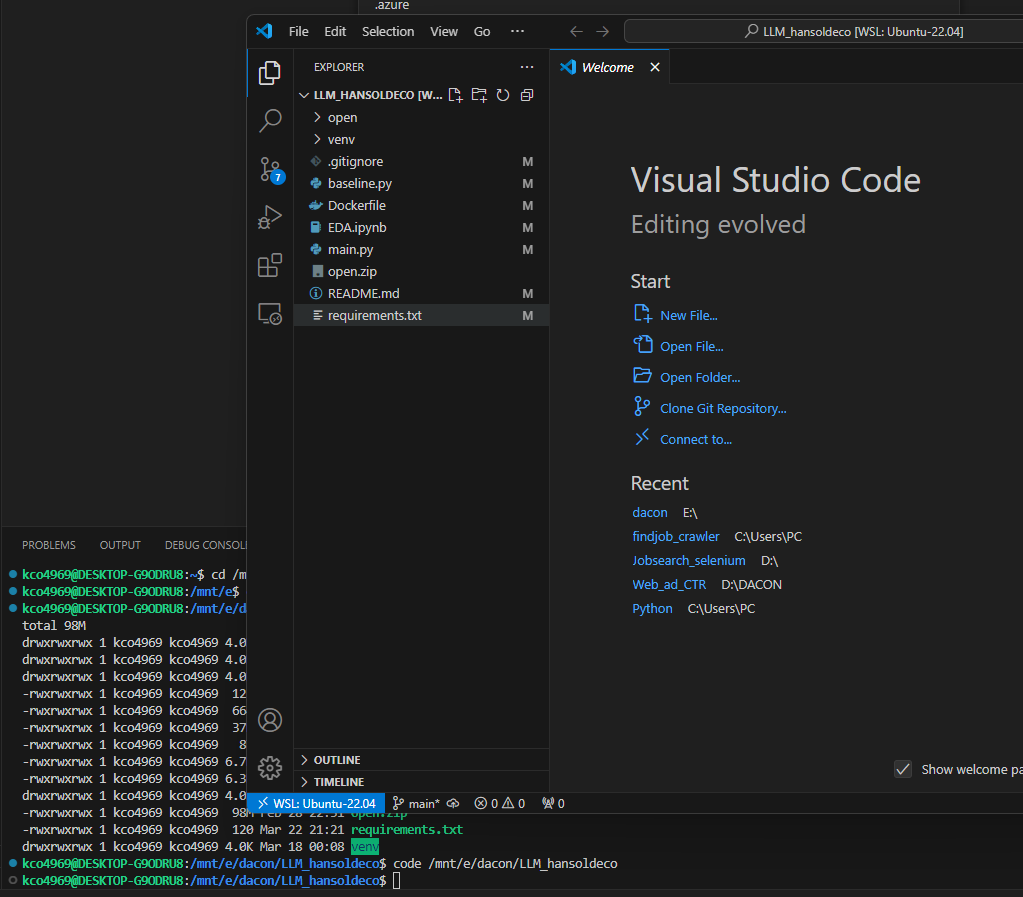Open Explorer views and more actions menu
Image resolution: width=1023 pixels, height=897 pixels.
coord(527,67)
